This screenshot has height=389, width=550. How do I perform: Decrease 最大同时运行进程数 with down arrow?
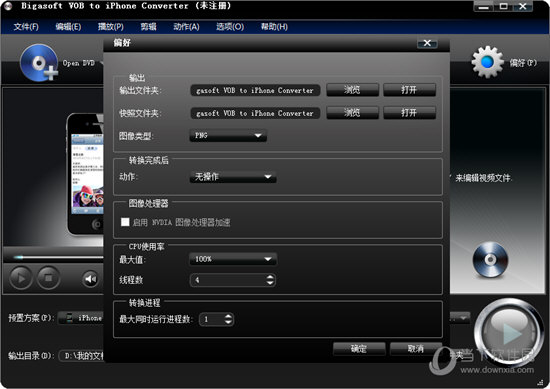coord(228,322)
